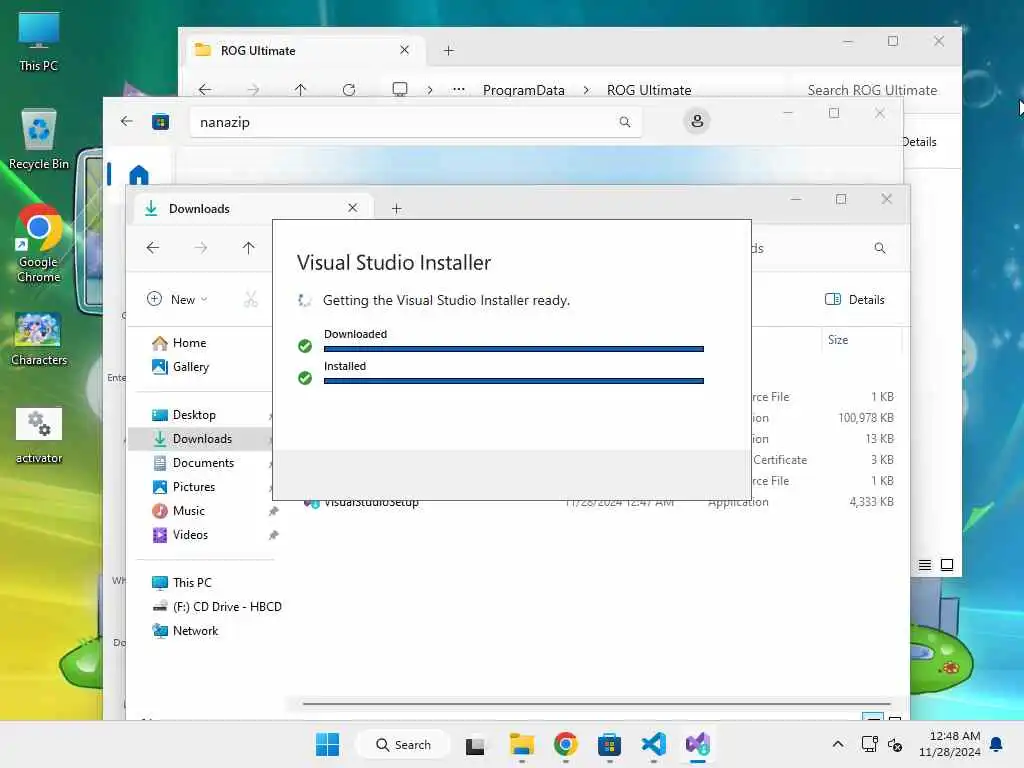This screenshot has height=768, width=1024.
Task: Select Downloads in navigation pane
Action: [x=204, y=439]
